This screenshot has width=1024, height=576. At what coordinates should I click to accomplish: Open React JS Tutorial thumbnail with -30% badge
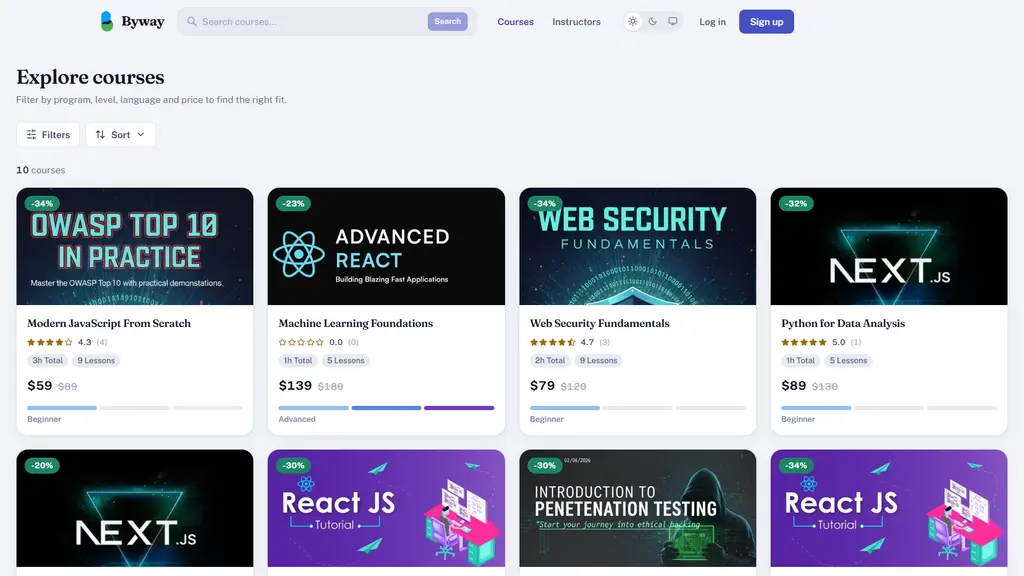point(386,508)
